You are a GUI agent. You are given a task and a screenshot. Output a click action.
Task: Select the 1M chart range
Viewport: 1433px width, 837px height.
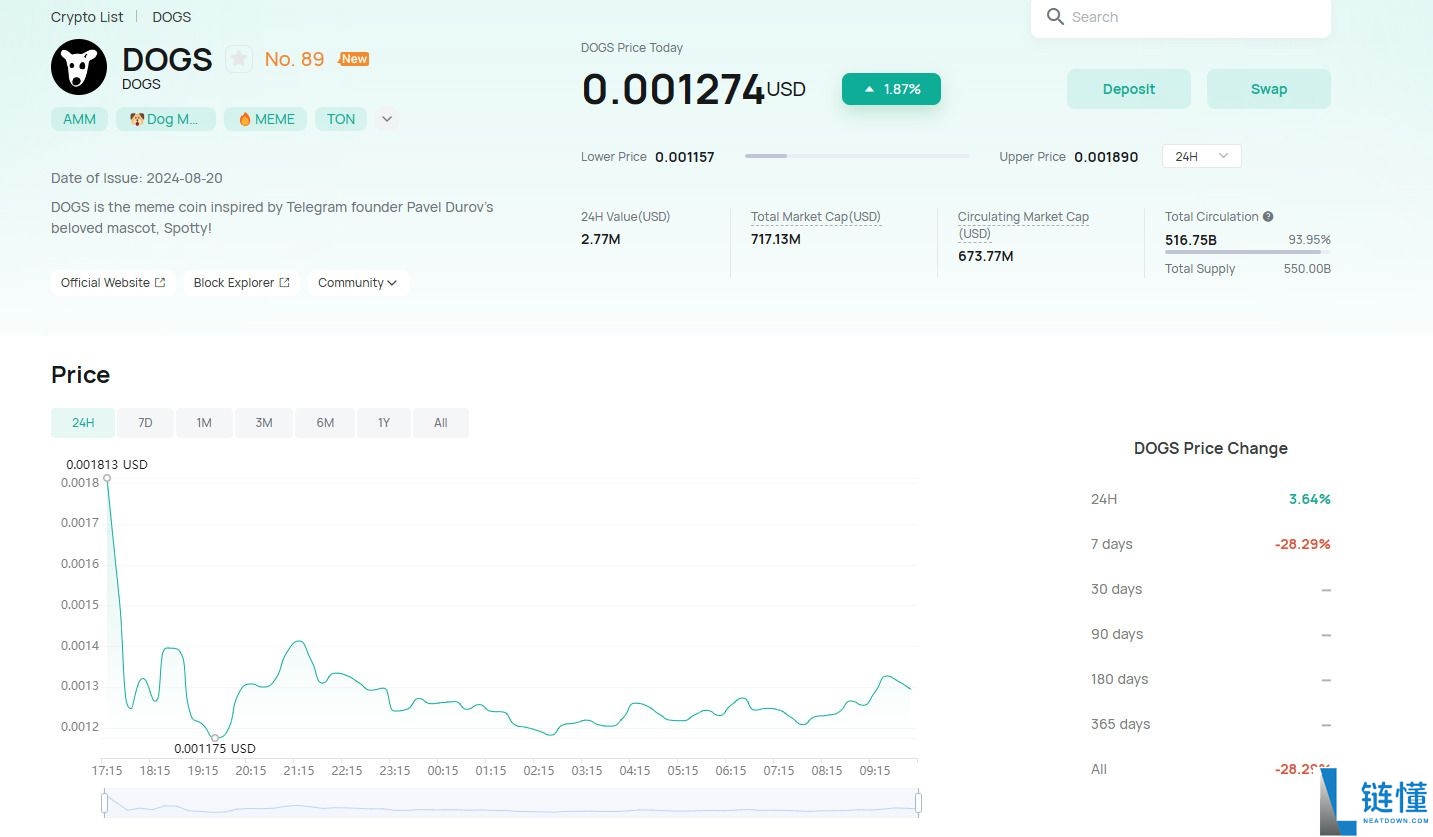[x=204, y=423]
